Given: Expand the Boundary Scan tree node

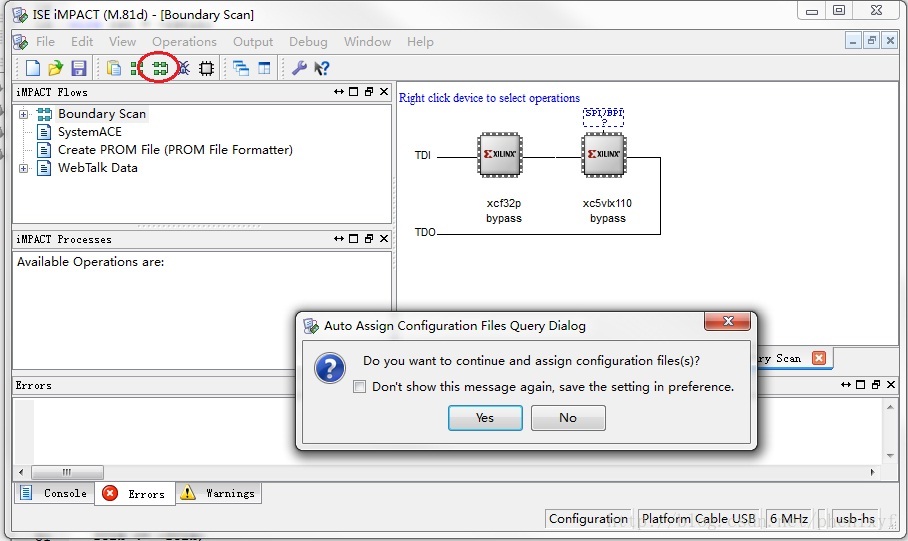Looking at the screenshot, I should [x=23, y=114].
